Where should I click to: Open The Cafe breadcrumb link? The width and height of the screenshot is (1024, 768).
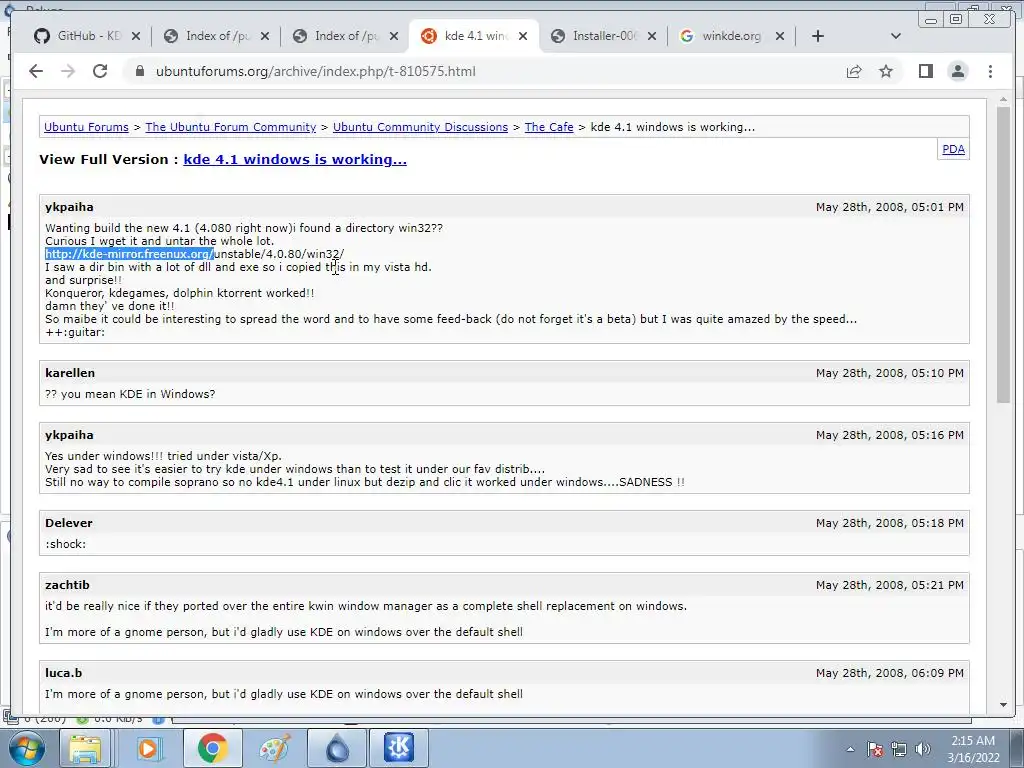click(x=549, y=127)
